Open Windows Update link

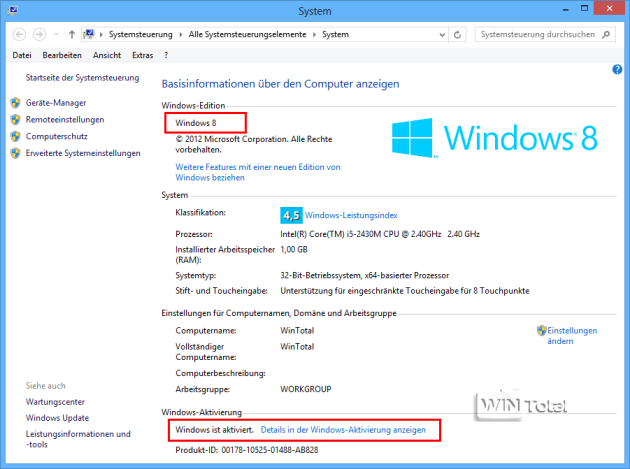pyautogui.click(x=57, y=418)
